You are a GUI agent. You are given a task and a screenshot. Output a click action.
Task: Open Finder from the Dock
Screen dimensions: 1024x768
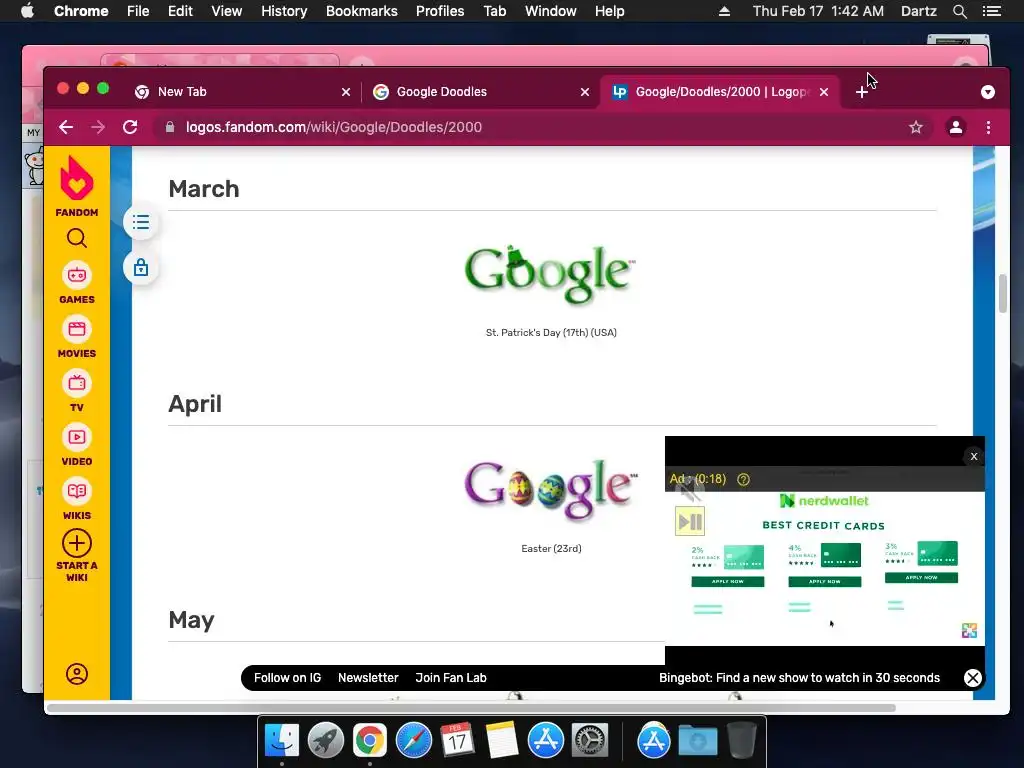(x=281, y=741)
